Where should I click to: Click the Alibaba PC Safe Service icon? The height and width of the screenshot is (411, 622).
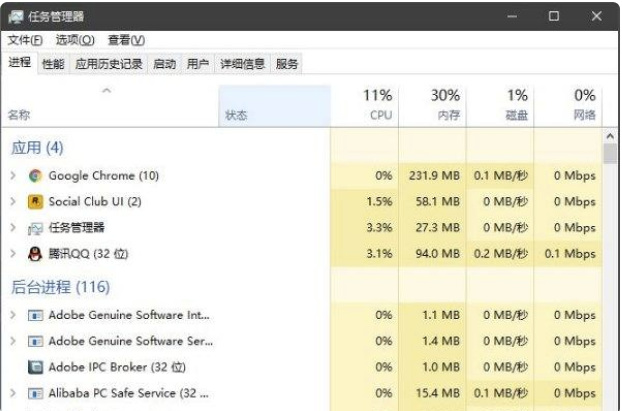coord(36,393)
